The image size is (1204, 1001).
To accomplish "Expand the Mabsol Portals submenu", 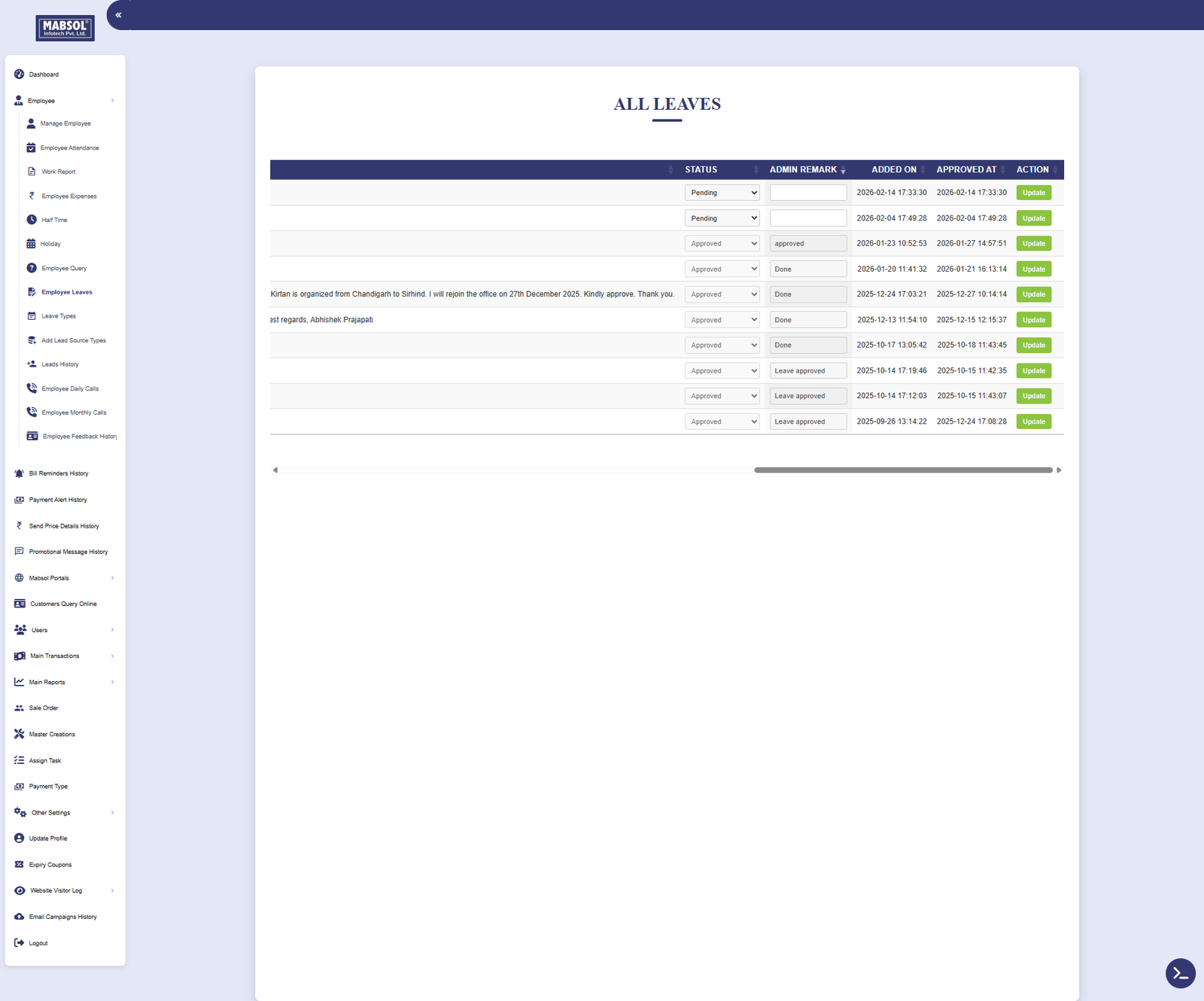I will 112,578.
